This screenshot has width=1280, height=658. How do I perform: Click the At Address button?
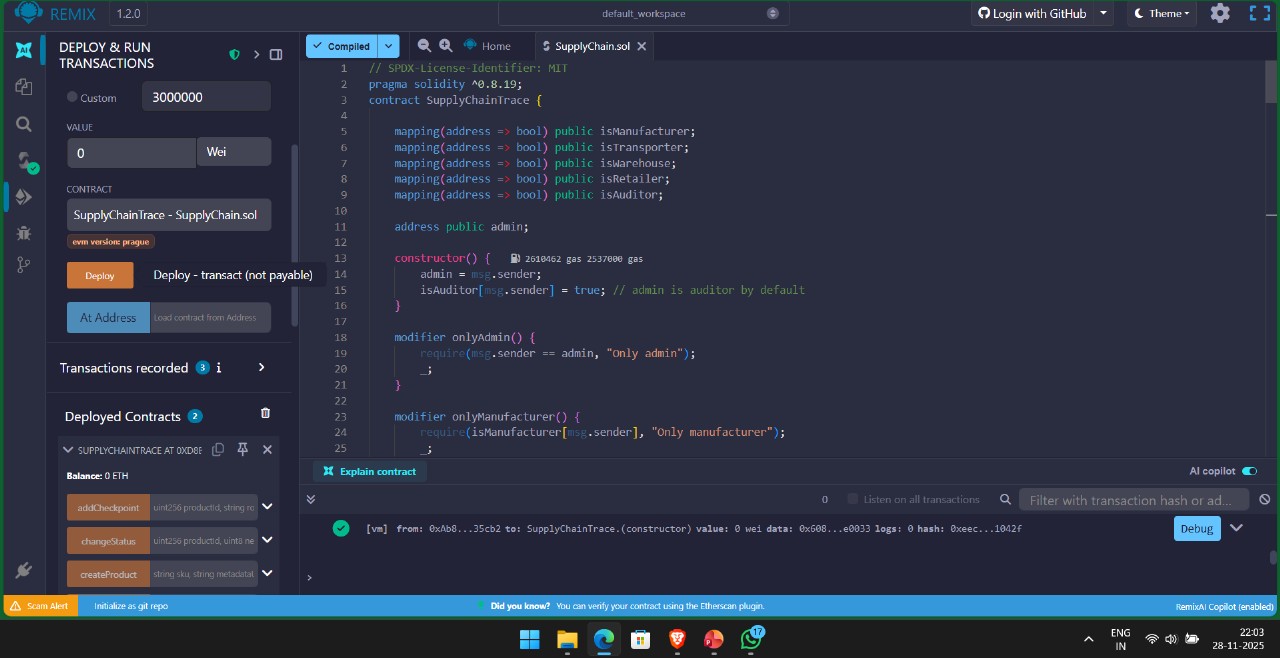(x=108, y=317)
